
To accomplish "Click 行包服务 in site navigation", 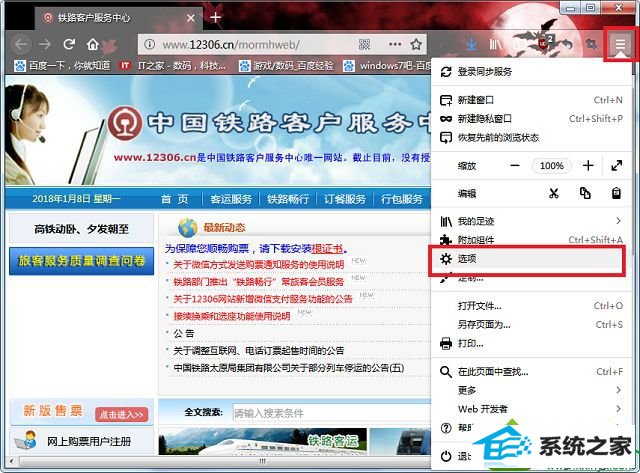I will pos(402,199).
